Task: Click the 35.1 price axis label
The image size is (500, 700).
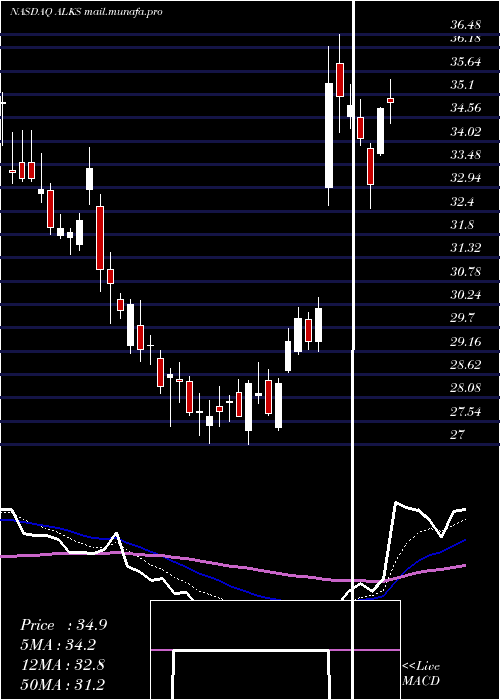Action: 462,85
